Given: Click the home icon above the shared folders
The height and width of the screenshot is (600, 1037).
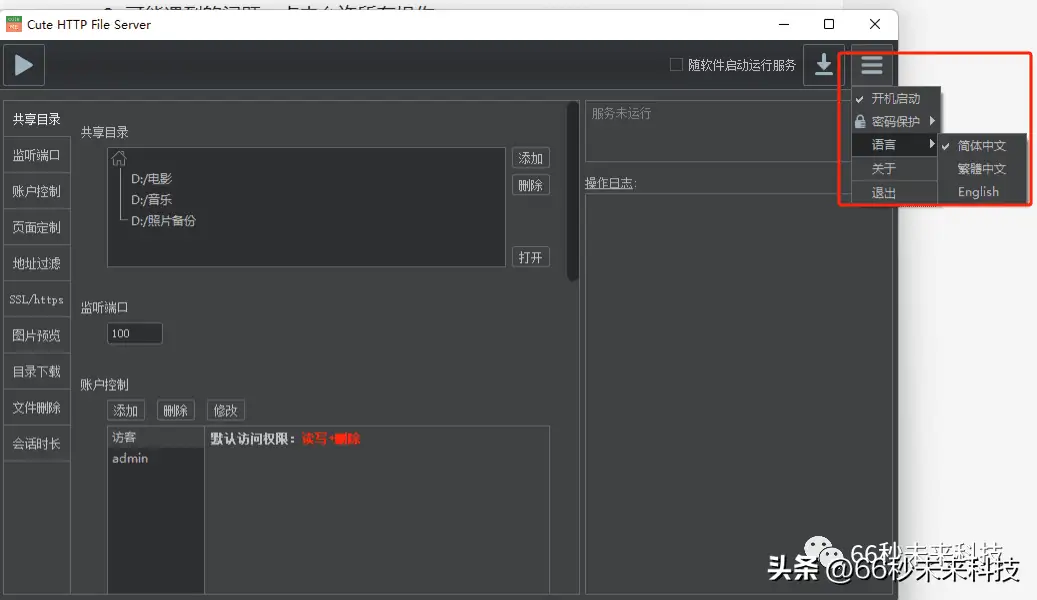Looking at the screenshot, I should click(119, 157).
